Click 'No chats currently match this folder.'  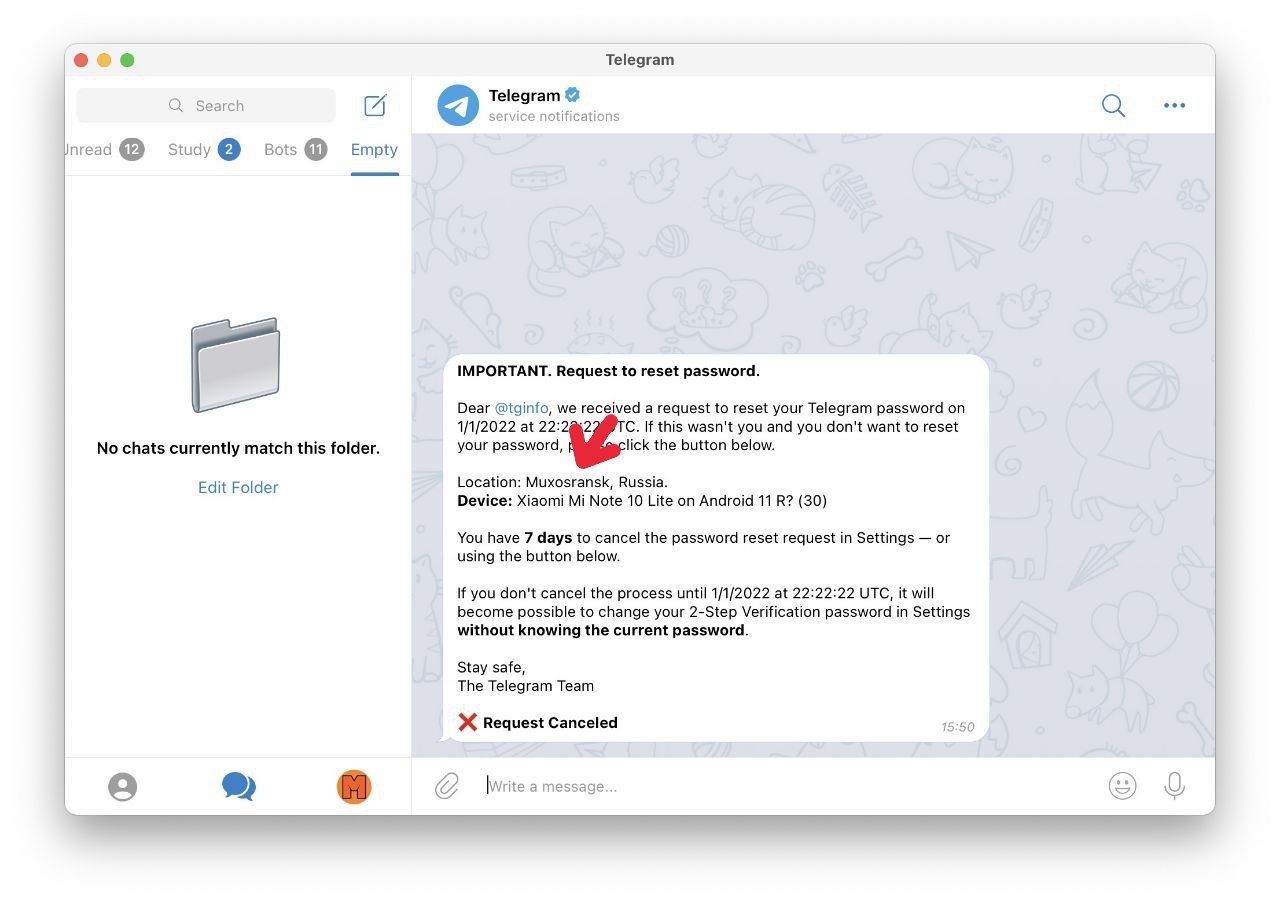[238, 448]
